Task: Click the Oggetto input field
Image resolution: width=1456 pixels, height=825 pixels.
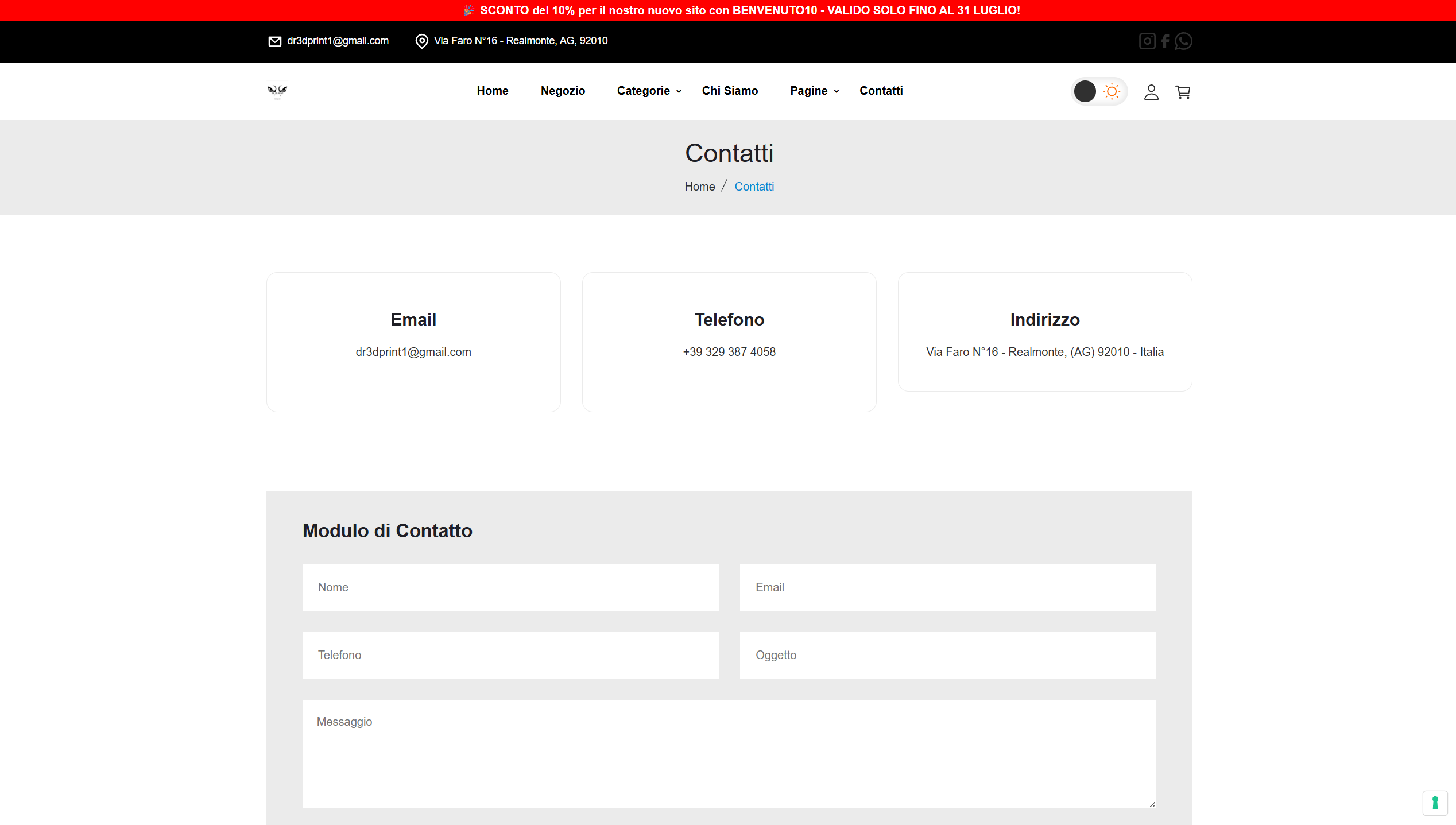Action: (x=947, y=655)
